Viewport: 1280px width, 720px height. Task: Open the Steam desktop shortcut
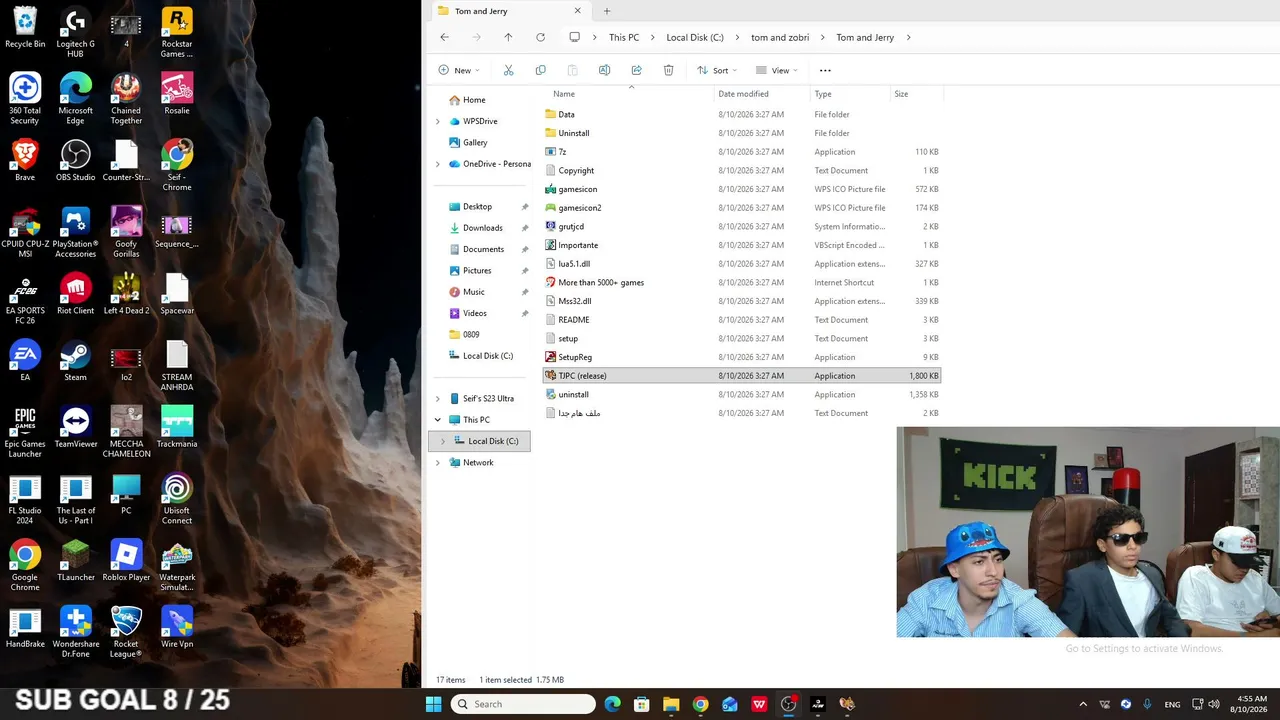pyautogui.click(x=75, y=361)
